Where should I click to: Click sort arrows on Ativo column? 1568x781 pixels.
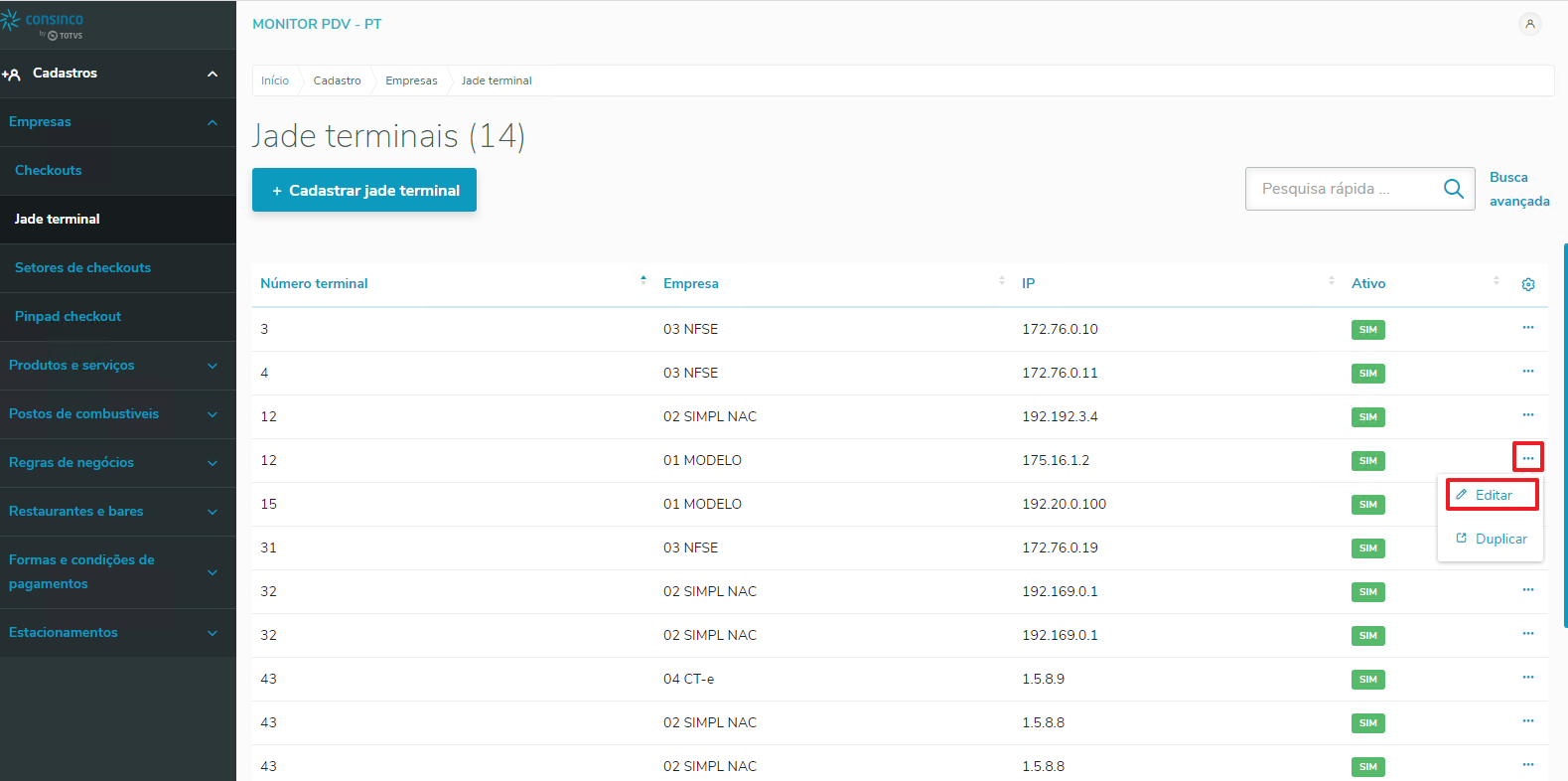(x=1497, y=280)
